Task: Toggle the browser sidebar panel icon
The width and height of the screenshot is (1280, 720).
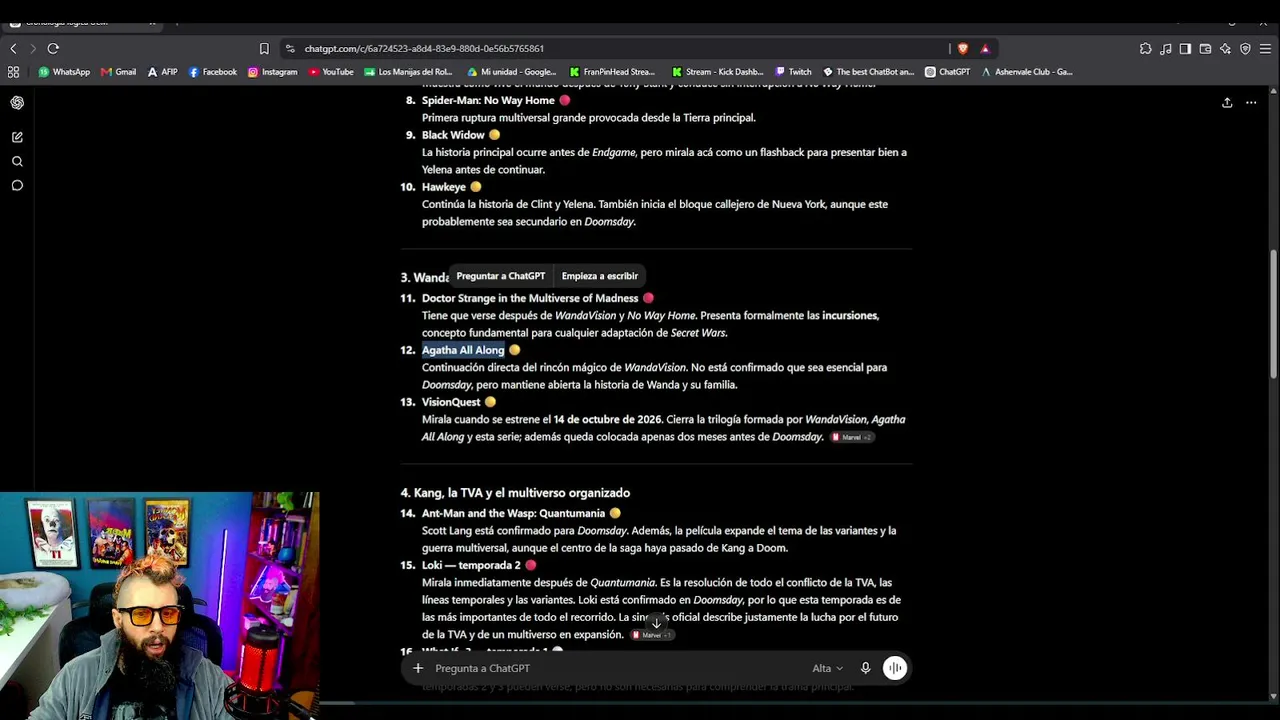Action: point(1185,48)
